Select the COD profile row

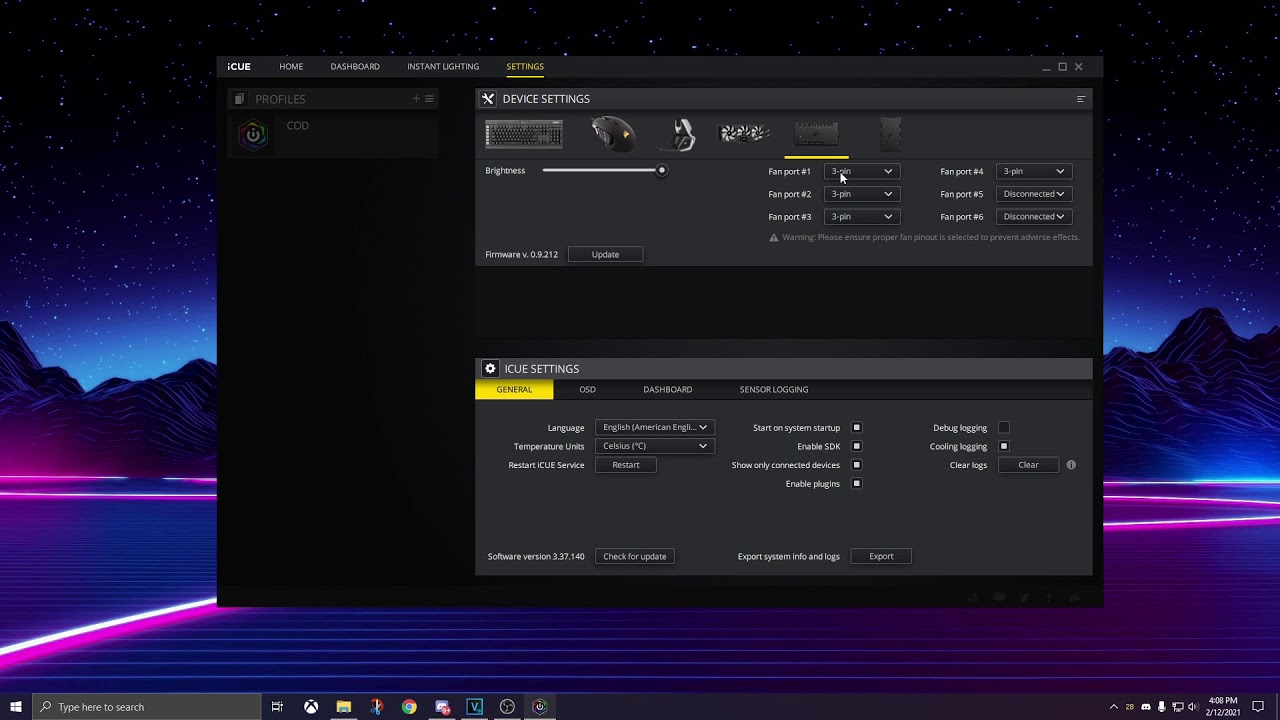tap(335, 135)
